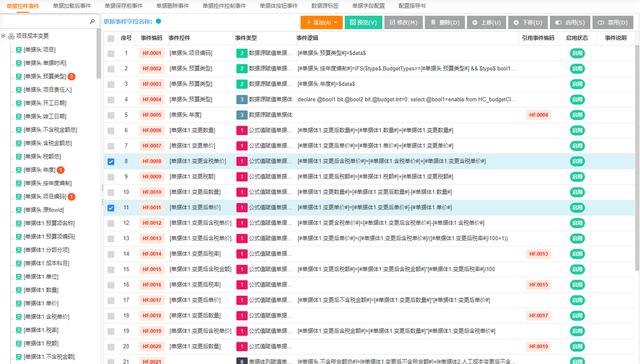Click the green icon of [单据体1.数量] tree node
Screen dimensions: 640x364
pyautogui.click(x=18, y=290)
